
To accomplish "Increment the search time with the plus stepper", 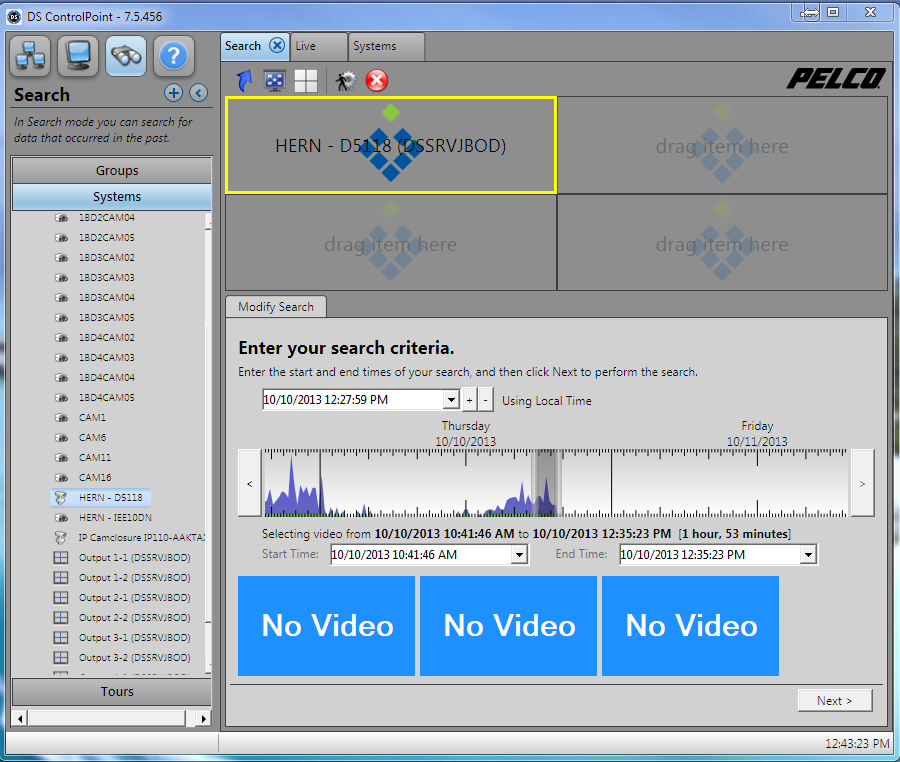I will click(x=468, y=399).
